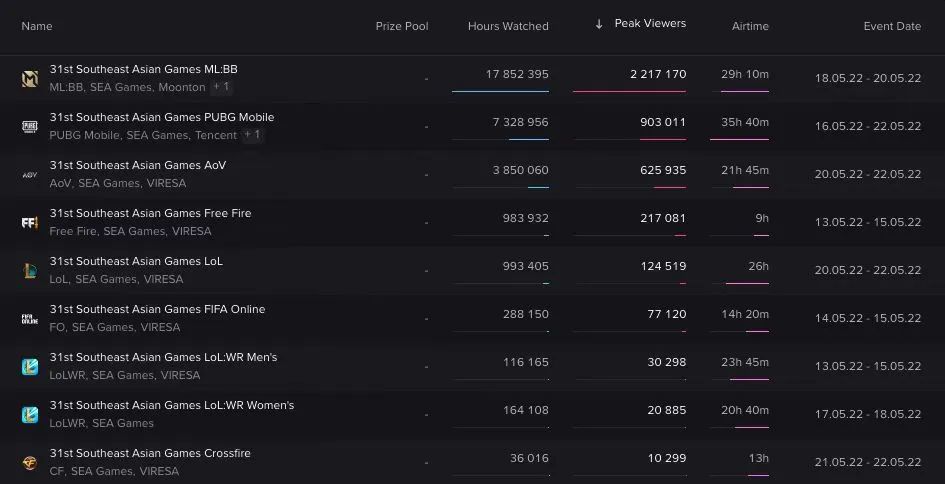
Task: Sort table by Airtime header
Action: [750, 26]
